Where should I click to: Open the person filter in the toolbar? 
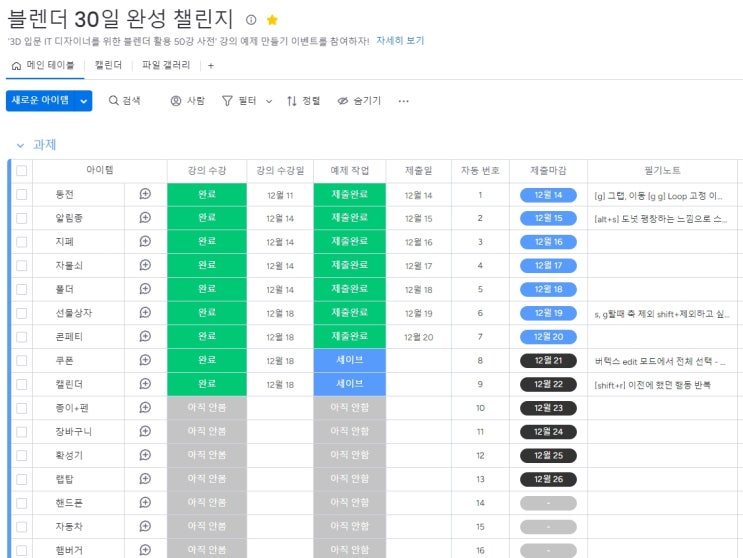[187, 101]
